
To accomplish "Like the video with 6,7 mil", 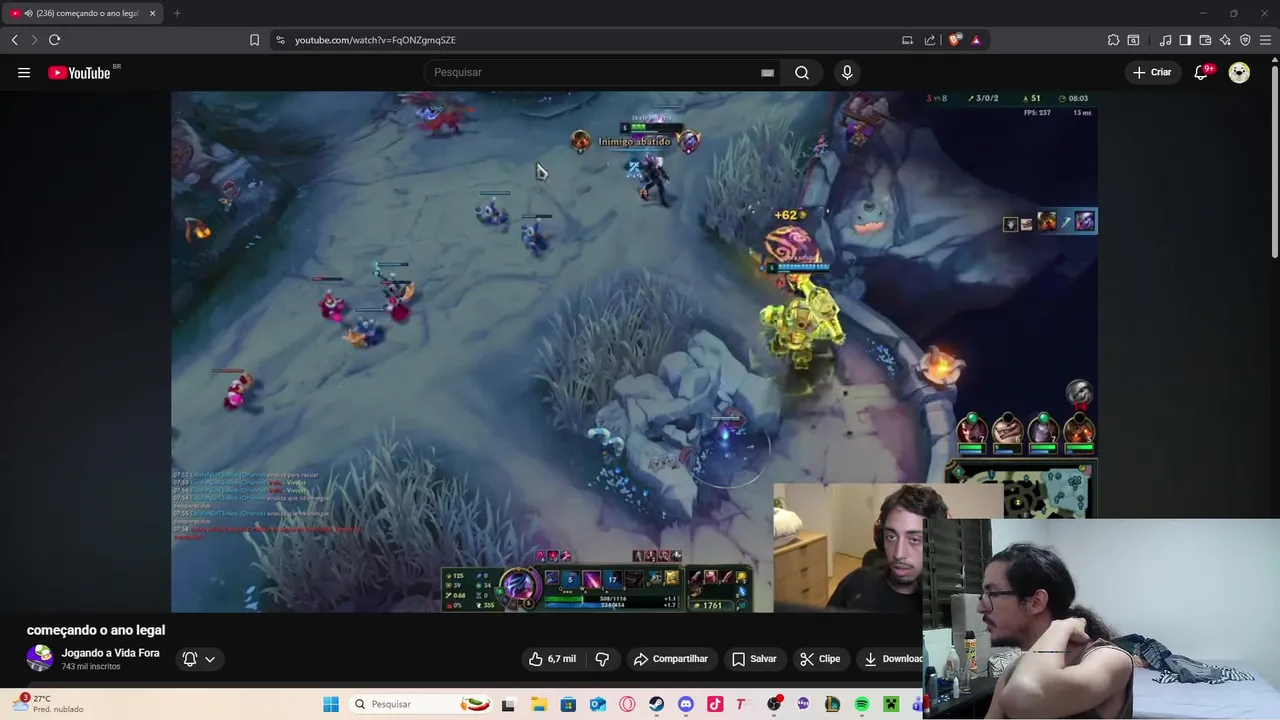I will coord(553,659).
